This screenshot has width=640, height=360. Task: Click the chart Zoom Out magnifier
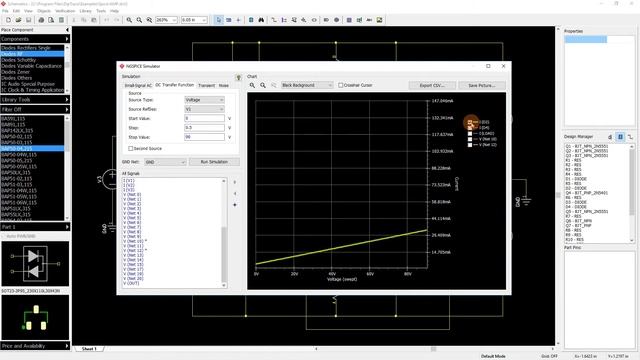tap(263, 85)
